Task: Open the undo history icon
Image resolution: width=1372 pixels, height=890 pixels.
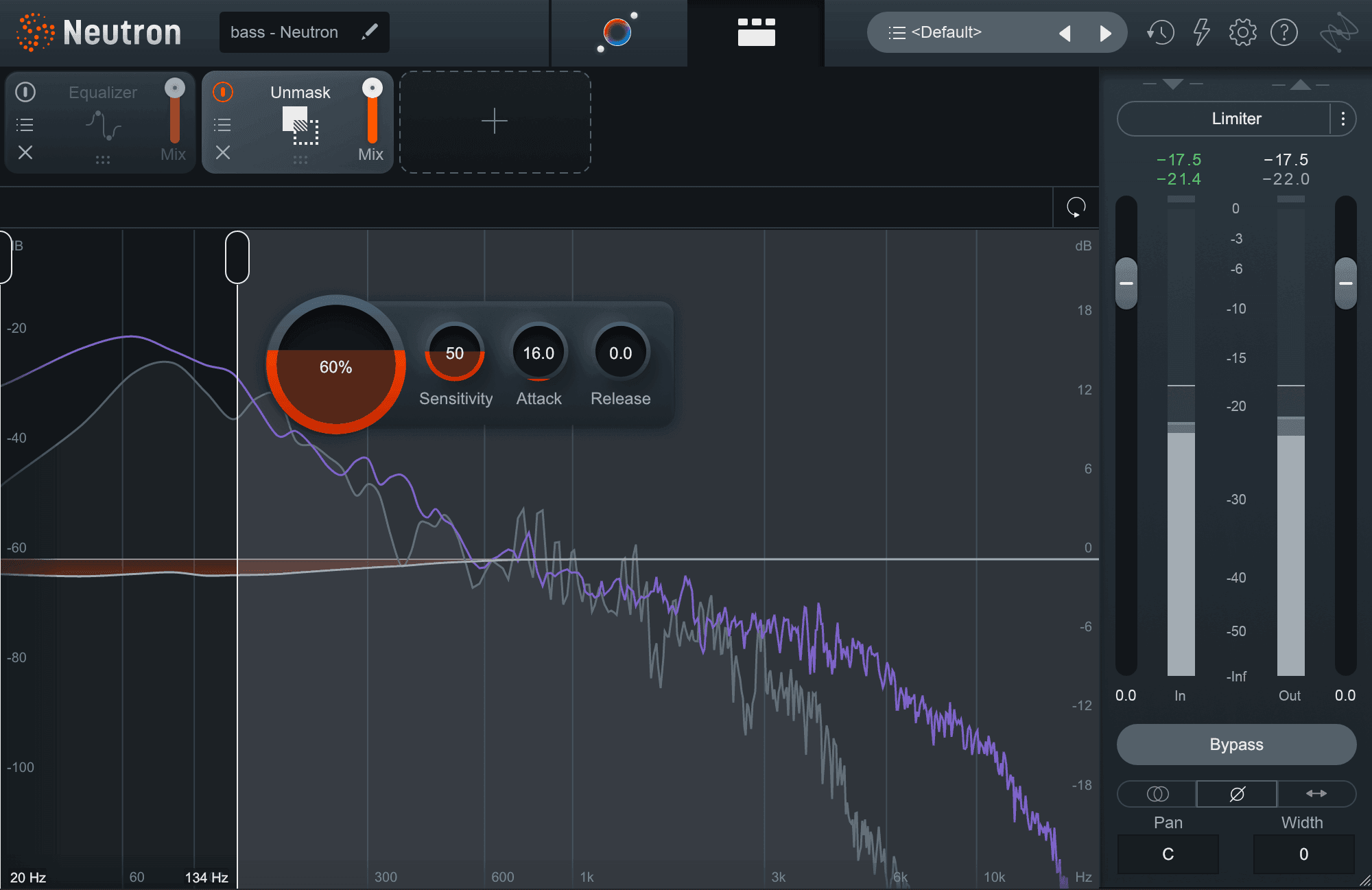Action: click(1160, 32)
